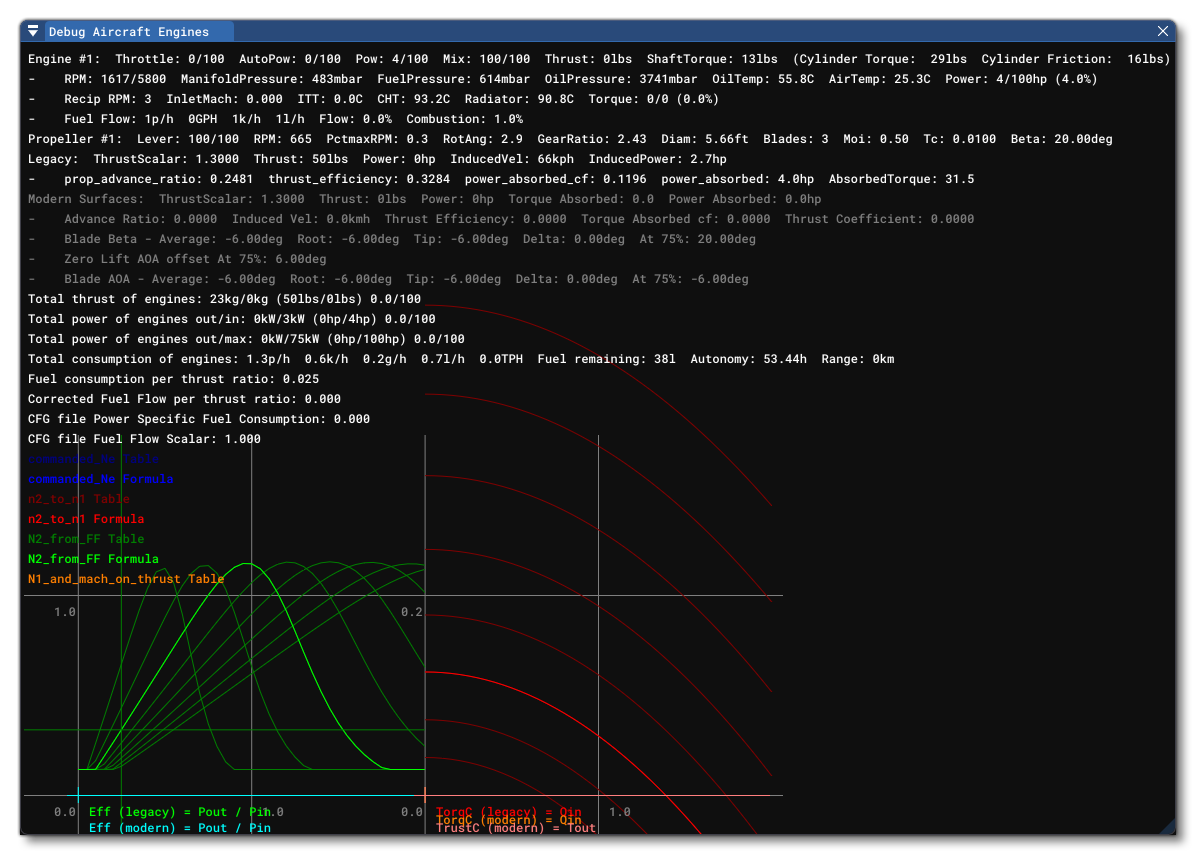1196x855 pixels.
Task: Show the commanded_Ne Table curve
Action: [92, 459]
